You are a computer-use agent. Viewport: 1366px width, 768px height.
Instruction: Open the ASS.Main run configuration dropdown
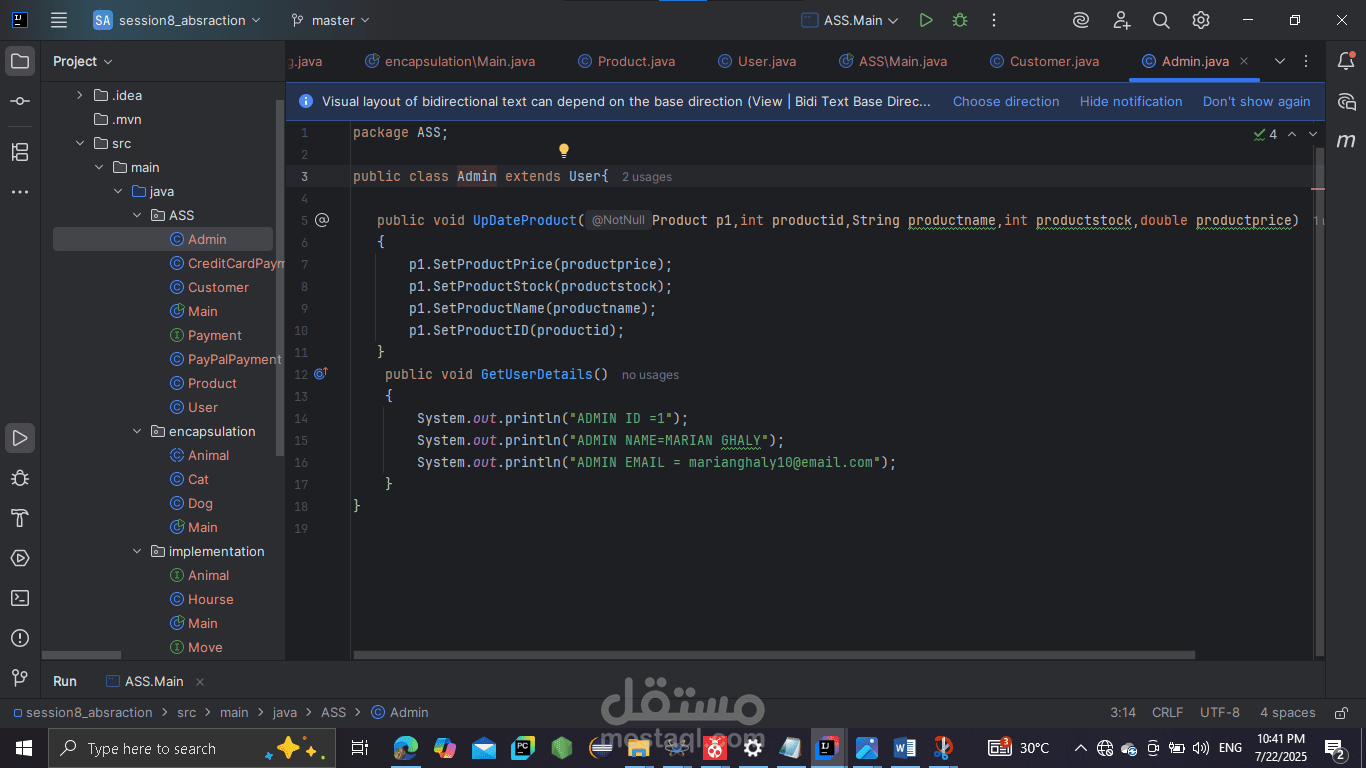(850, 20)
